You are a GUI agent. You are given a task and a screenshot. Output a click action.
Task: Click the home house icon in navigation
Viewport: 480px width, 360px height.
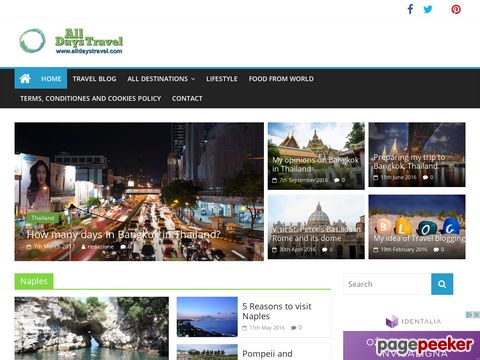coord(25,79)
